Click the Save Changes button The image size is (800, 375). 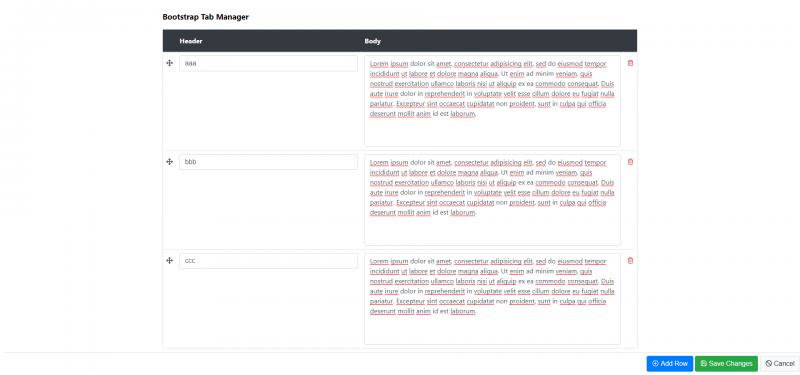coord(727,364)
